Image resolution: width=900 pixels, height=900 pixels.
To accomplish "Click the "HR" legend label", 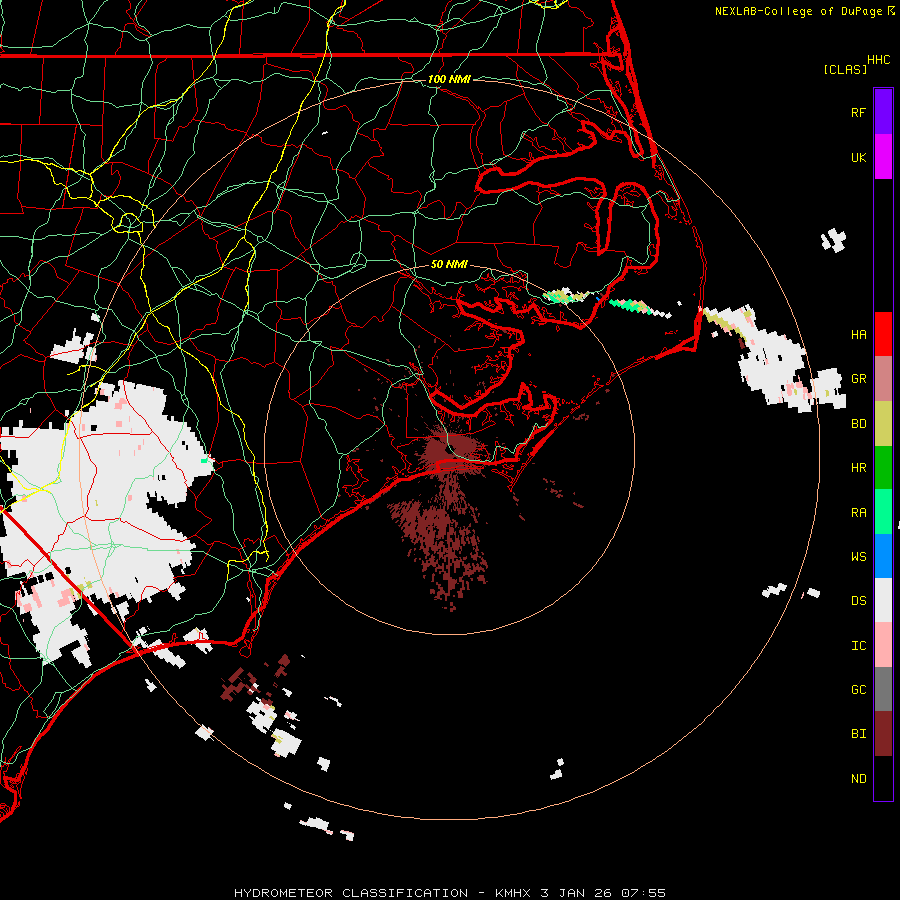I will click(x=858, y=468).
